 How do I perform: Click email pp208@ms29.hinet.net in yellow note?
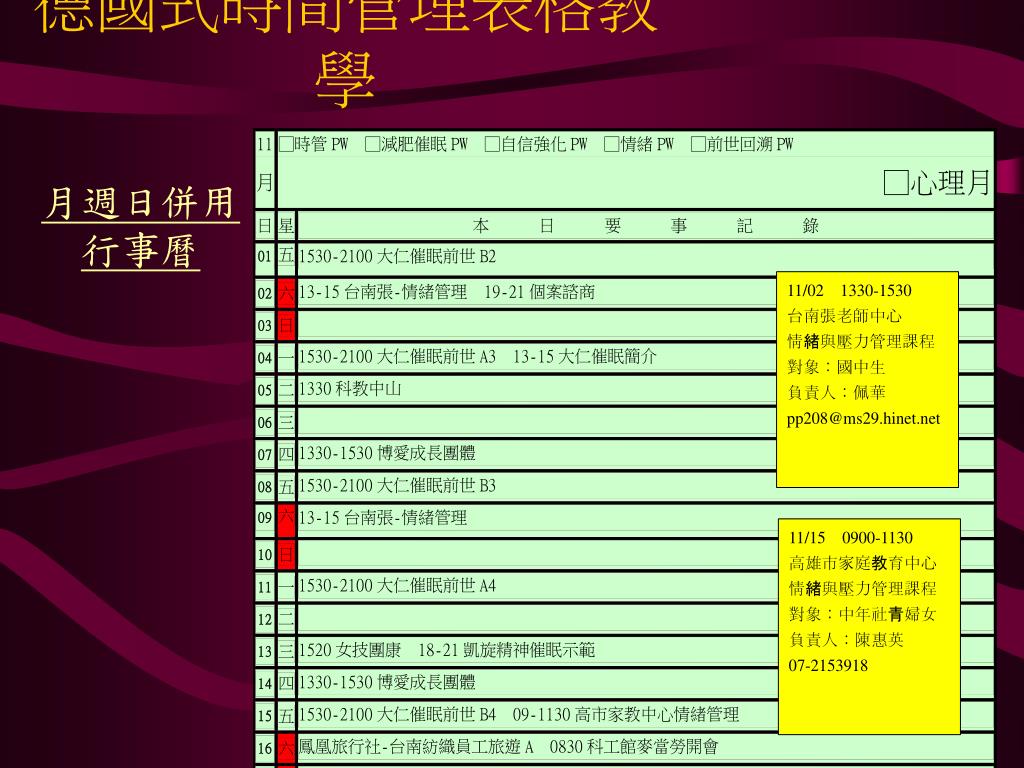[x=863, y=419]
